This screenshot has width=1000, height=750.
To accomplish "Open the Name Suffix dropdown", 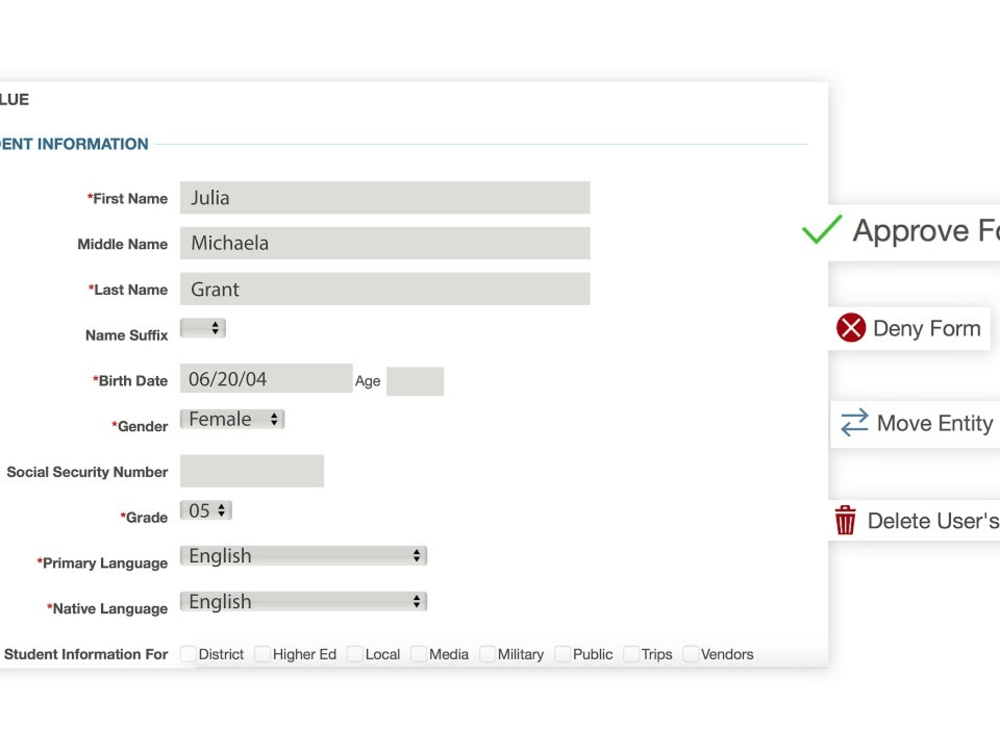I will click(x=203, y=328).
